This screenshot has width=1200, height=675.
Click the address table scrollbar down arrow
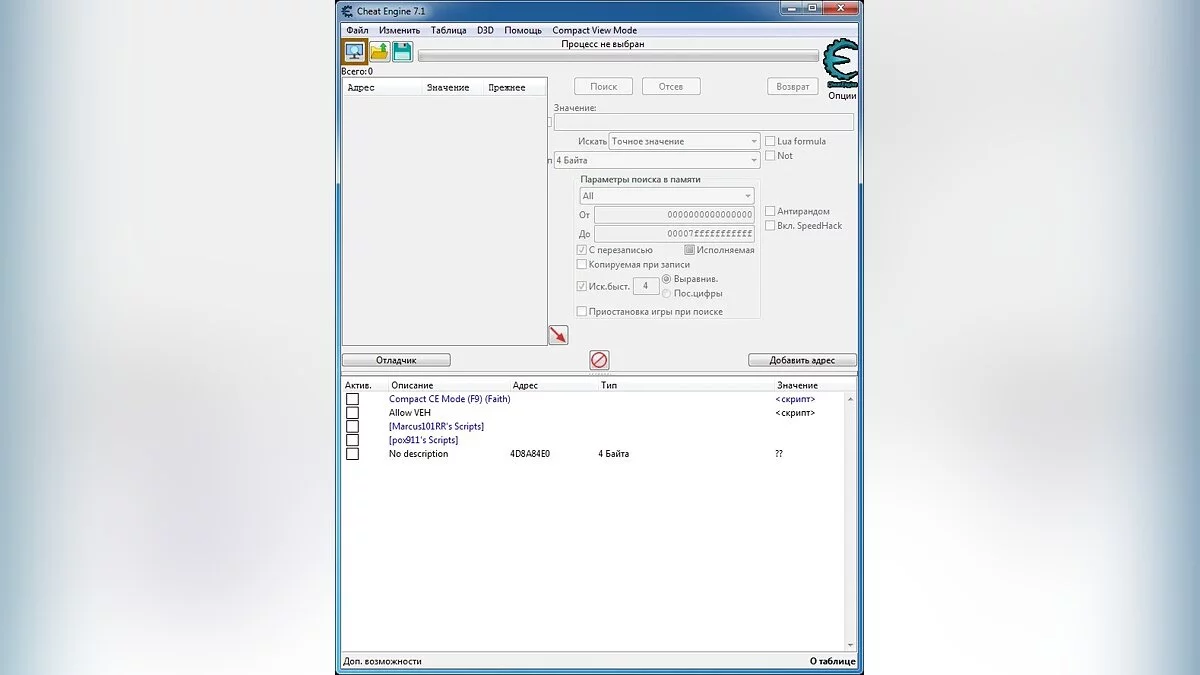(851, 645)
